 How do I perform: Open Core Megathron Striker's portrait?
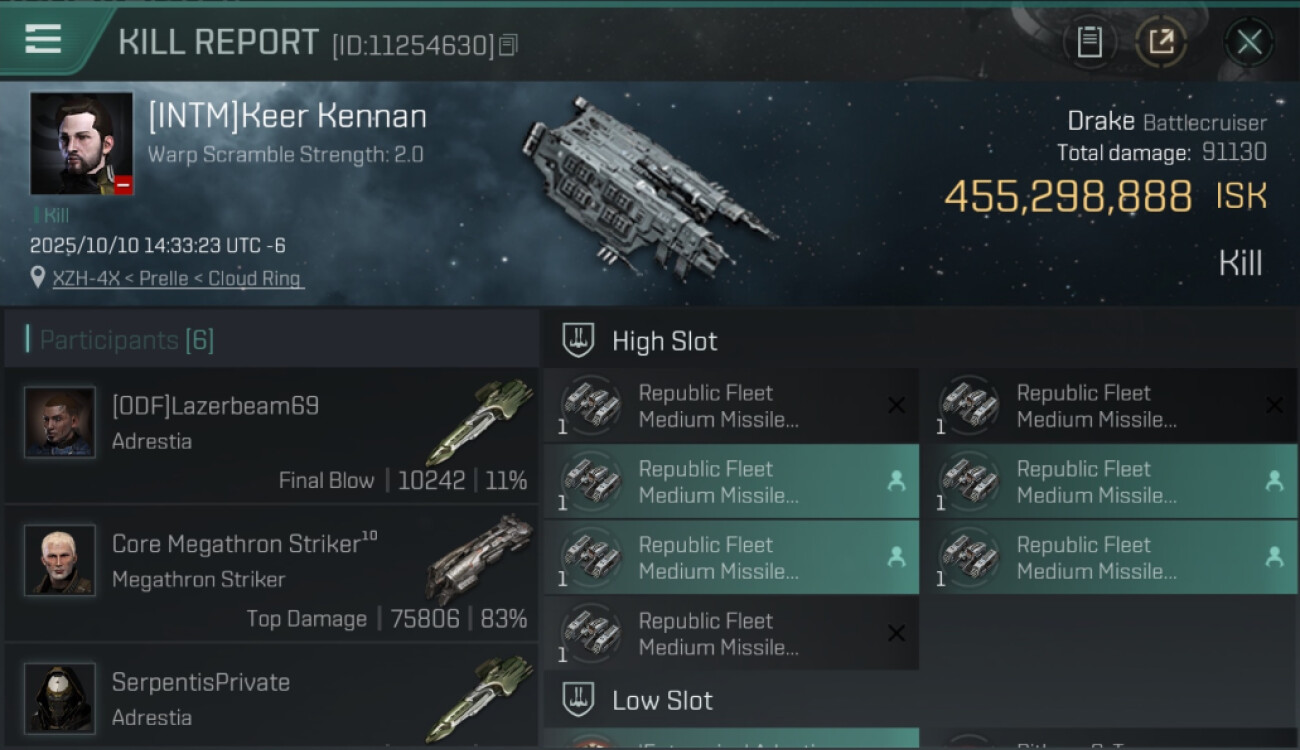pos(60,560)
